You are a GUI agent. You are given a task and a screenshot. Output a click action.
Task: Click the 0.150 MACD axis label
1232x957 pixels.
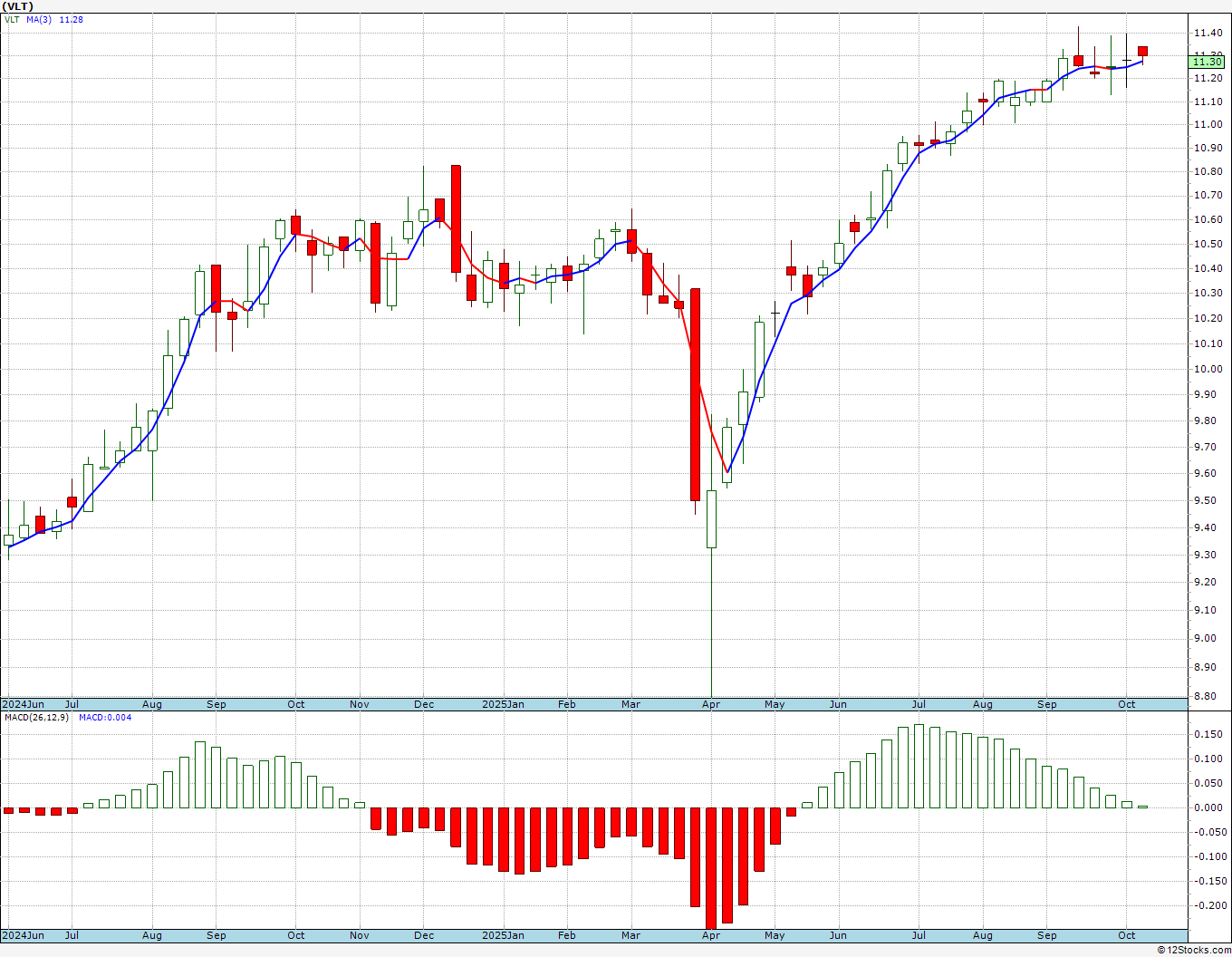1207,735
